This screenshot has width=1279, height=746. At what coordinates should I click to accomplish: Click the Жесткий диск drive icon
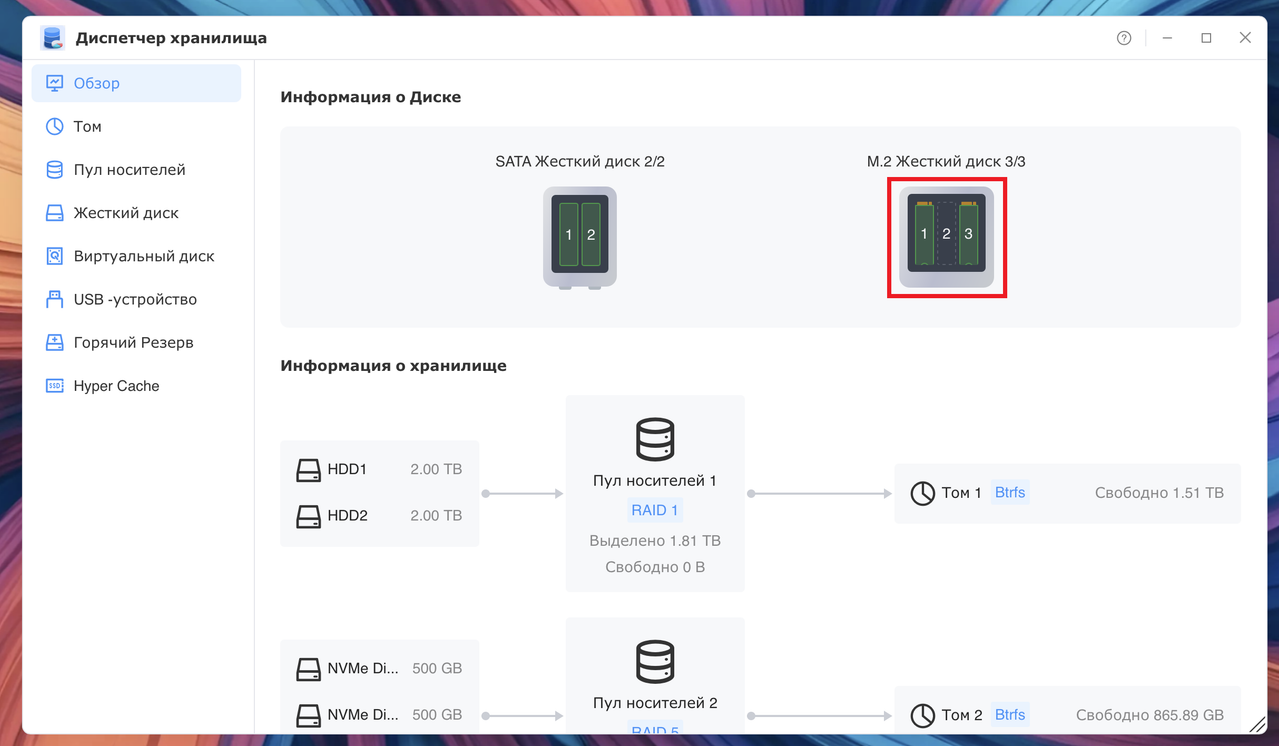pyautogui.click(x=55, y=212)
